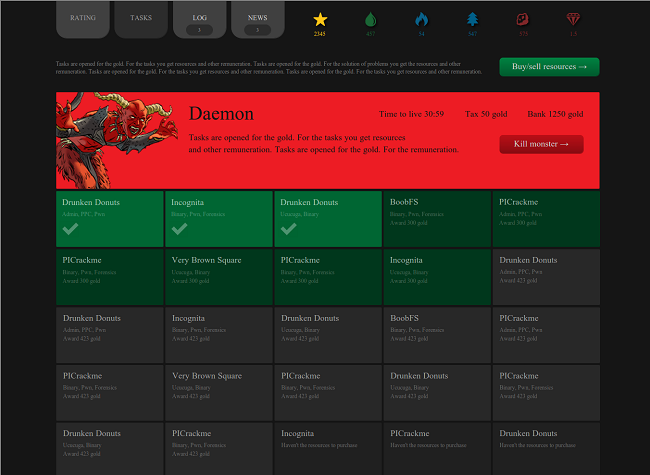Click the "Time to live 30:59" text
Screen dimensions: 650x475
[411, 114]
